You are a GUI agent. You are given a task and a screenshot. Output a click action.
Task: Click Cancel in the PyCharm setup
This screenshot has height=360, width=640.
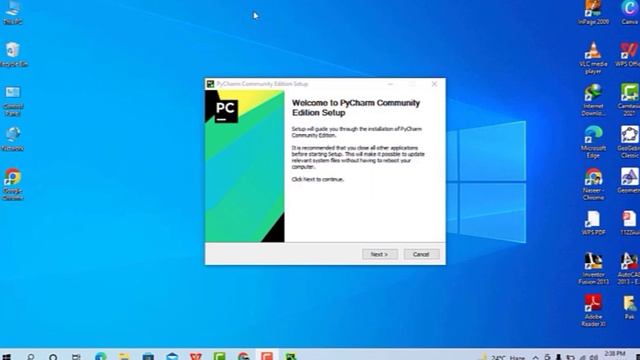pos(421,254)
